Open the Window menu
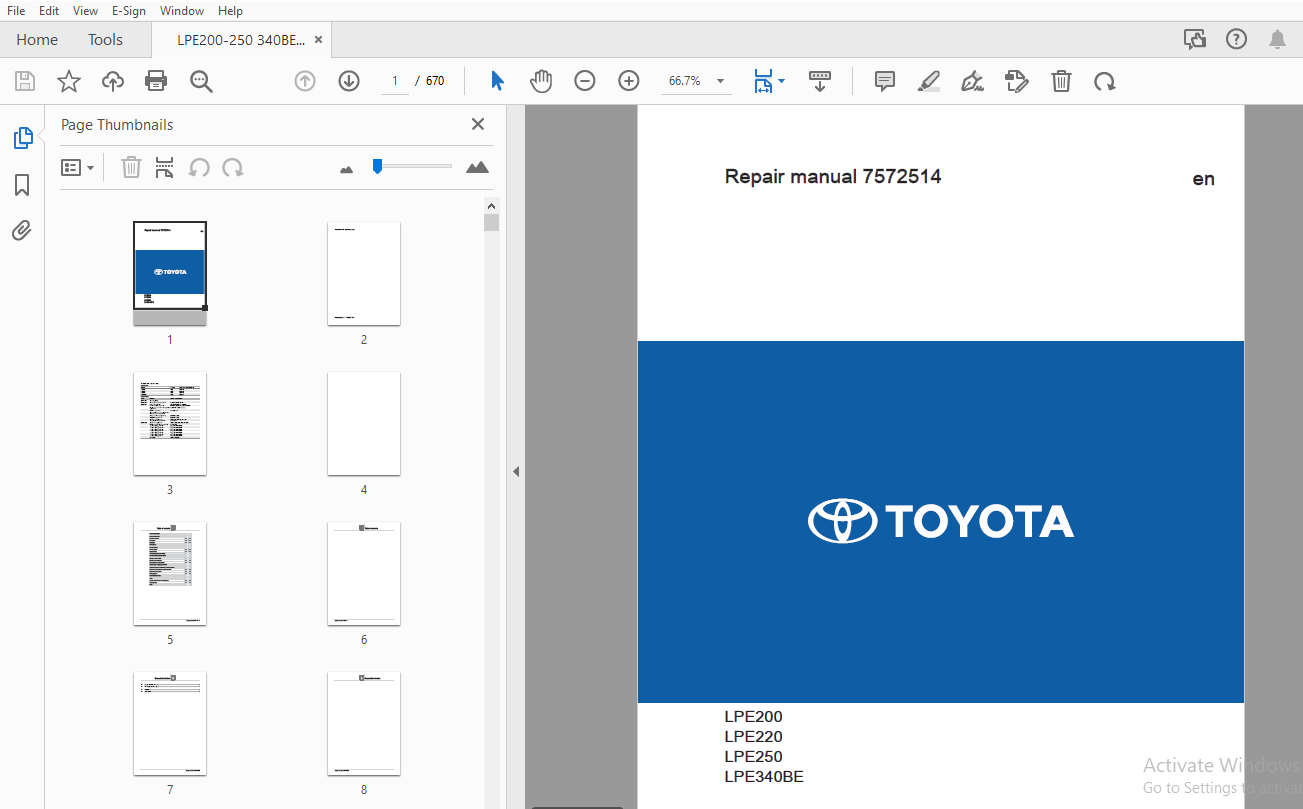 click(x=182, y=10)
